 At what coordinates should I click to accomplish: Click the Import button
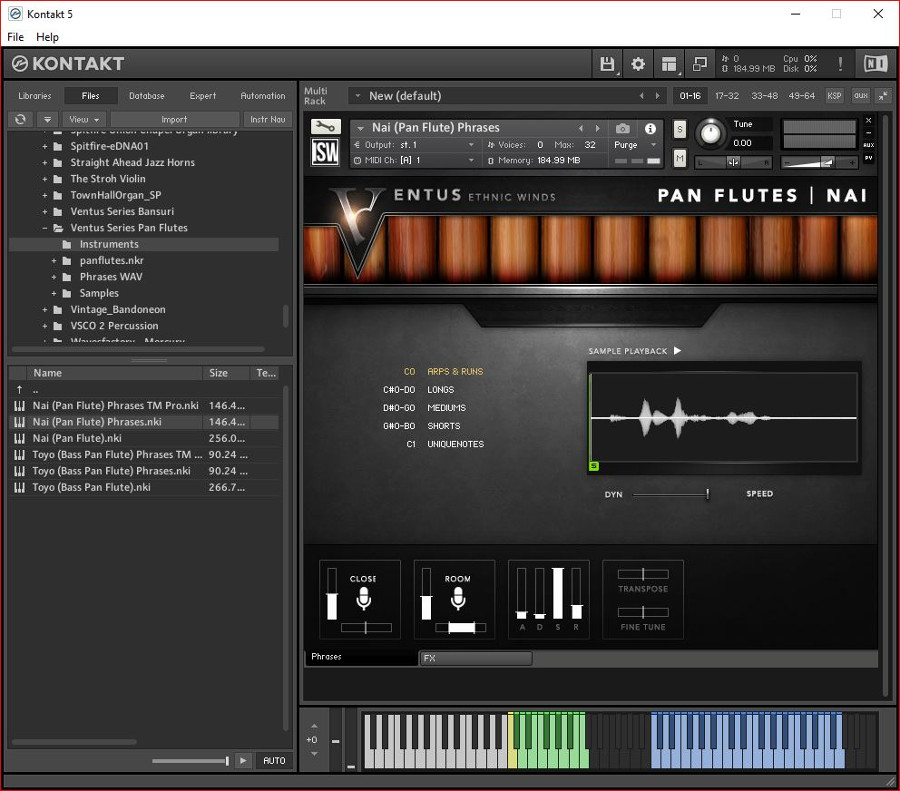pyautogui.click(x=174, y=119)
